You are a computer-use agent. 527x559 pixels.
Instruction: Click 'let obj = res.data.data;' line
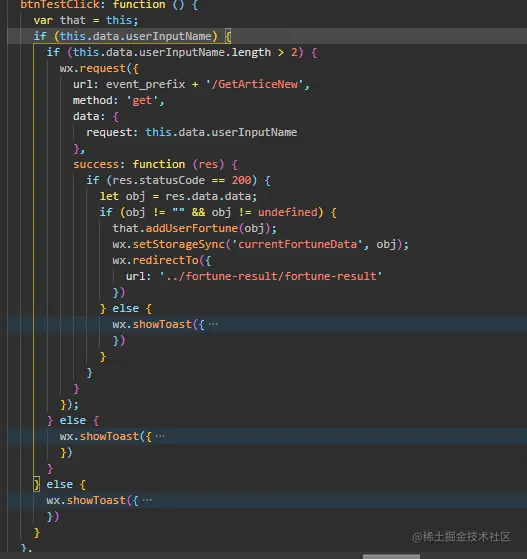pos(178,196)
